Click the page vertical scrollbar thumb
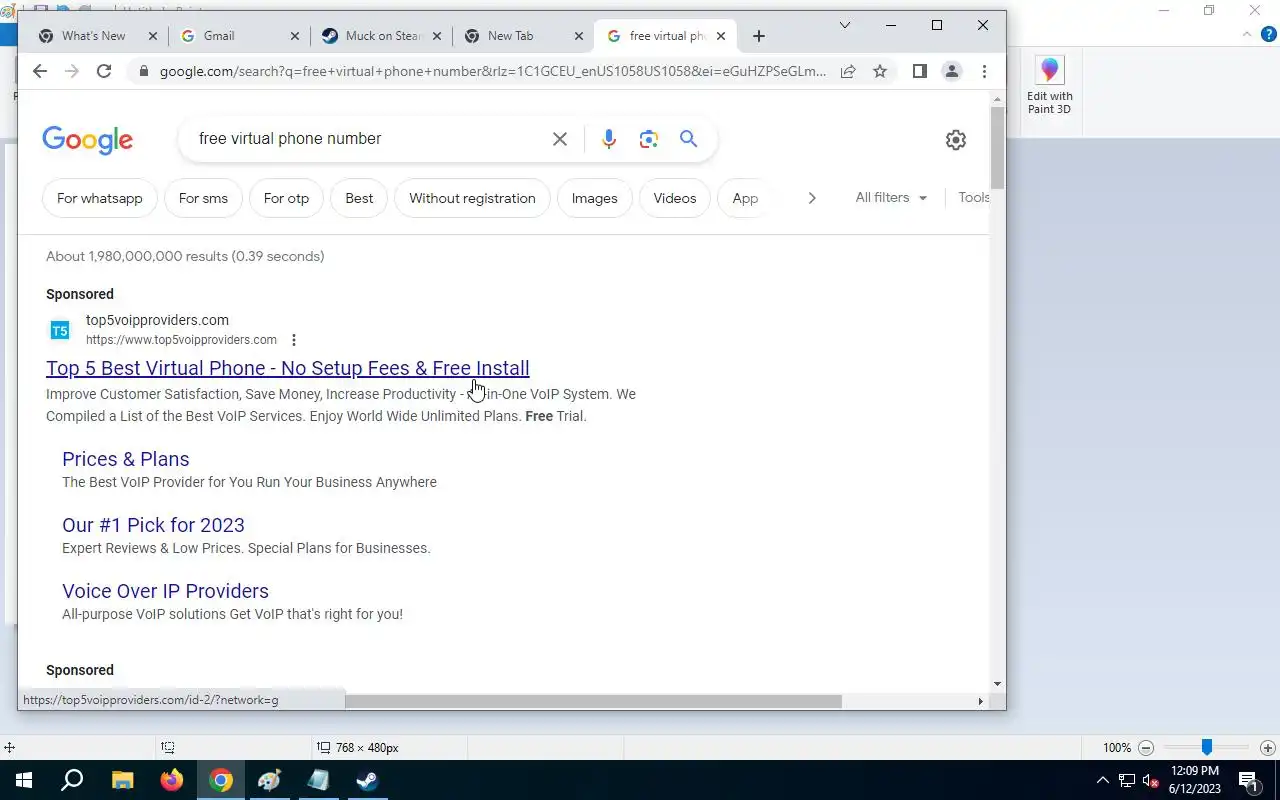Screen dimensions: 1280x800 point(997,147)
